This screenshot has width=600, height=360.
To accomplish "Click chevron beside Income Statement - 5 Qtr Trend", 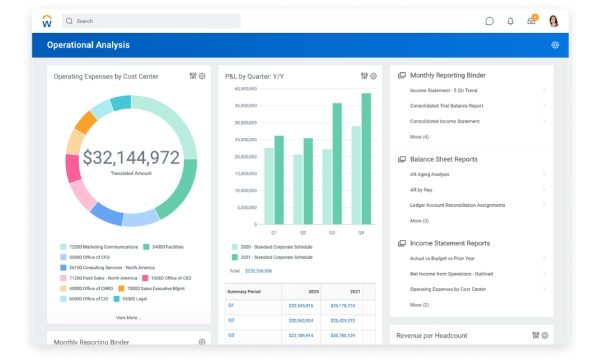I will point(544,90).
